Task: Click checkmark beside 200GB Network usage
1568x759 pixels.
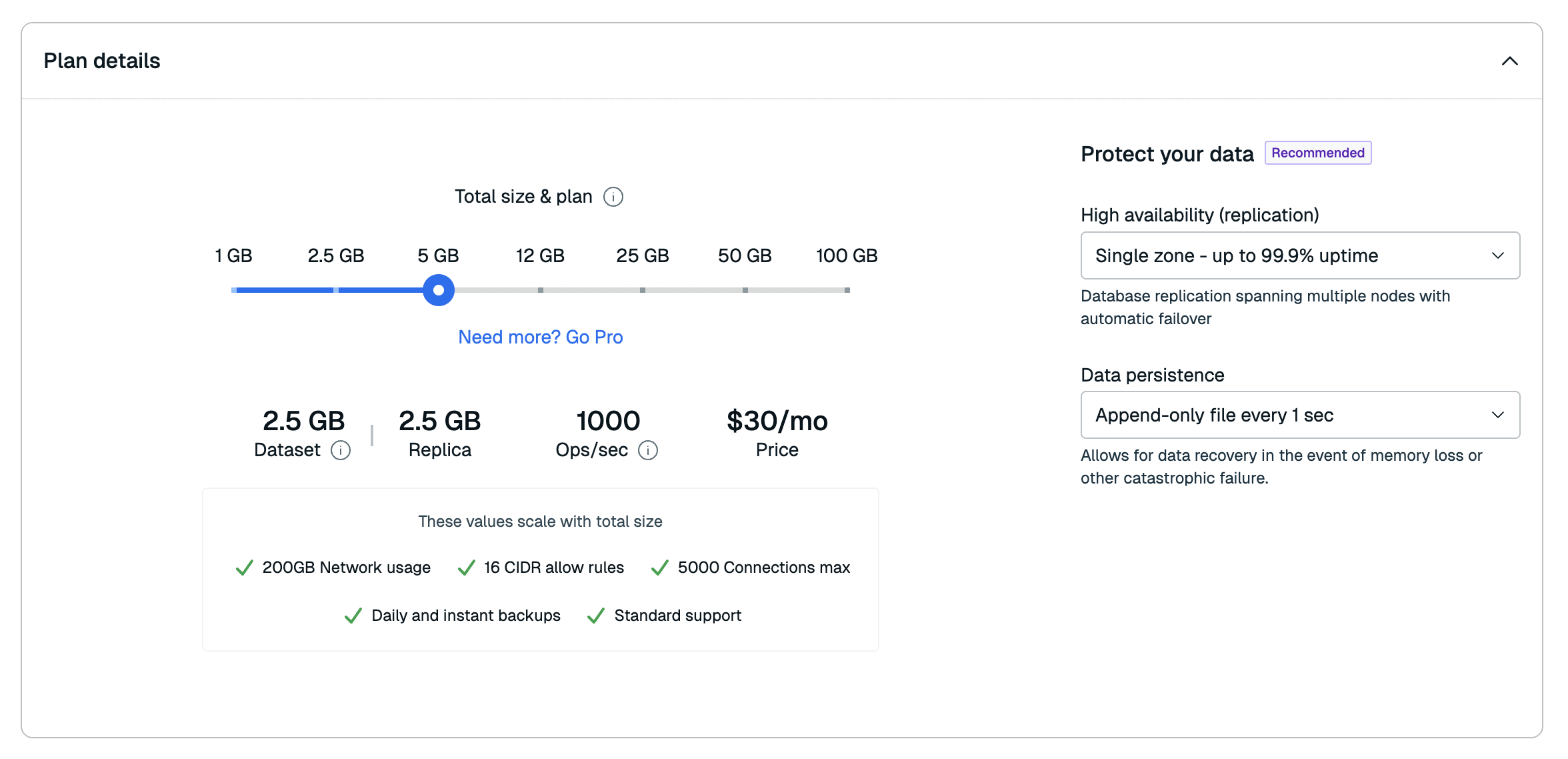Action: point(244,568)
